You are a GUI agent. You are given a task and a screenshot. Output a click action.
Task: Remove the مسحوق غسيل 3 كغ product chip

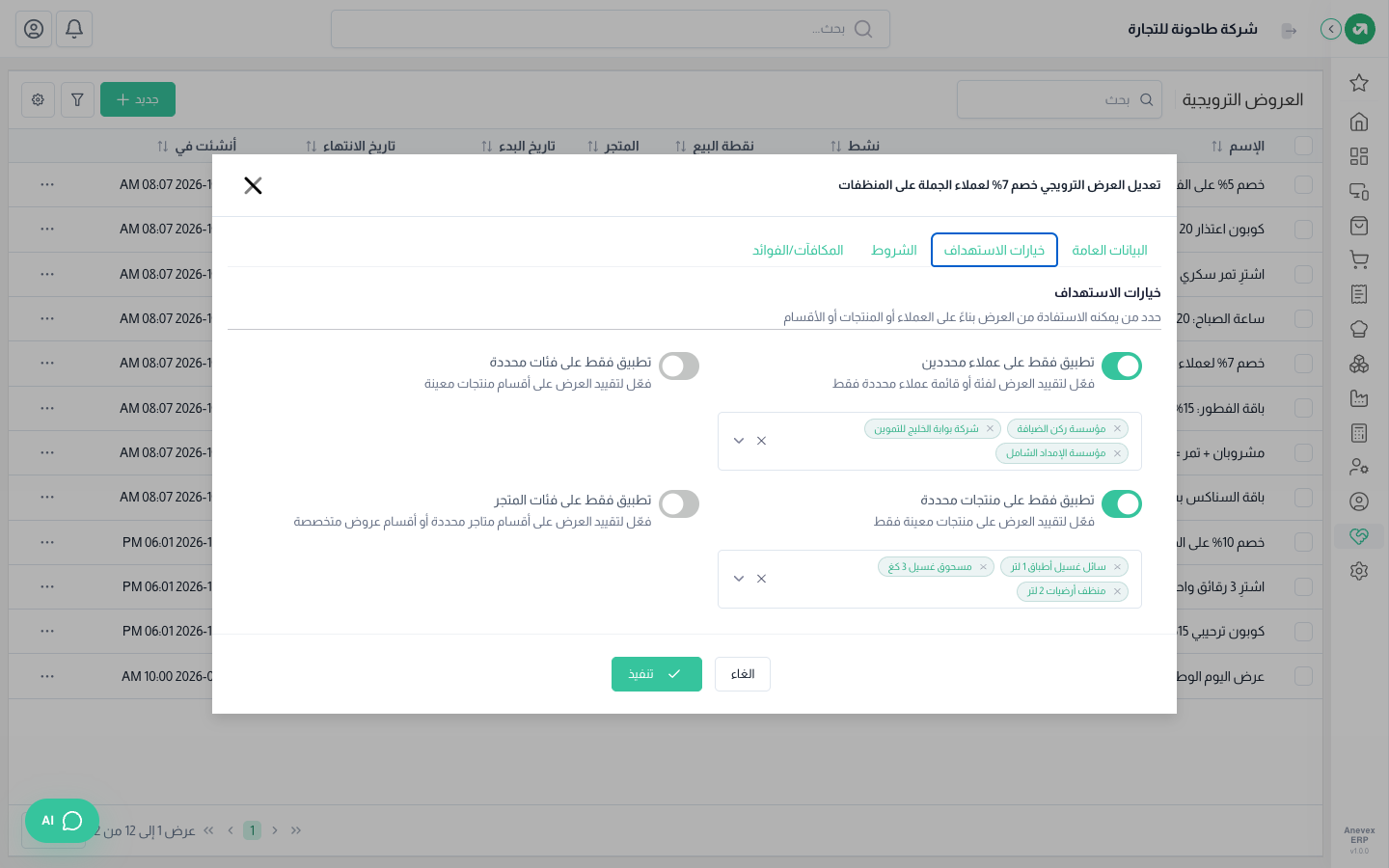pos(983,567)
